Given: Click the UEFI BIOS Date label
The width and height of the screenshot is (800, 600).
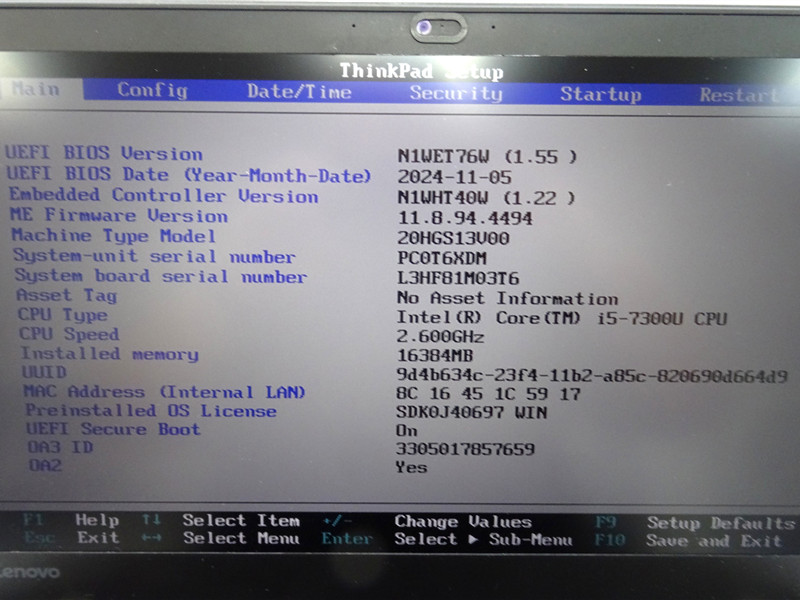Looking at the screenshot, I should tap(188, 174).
